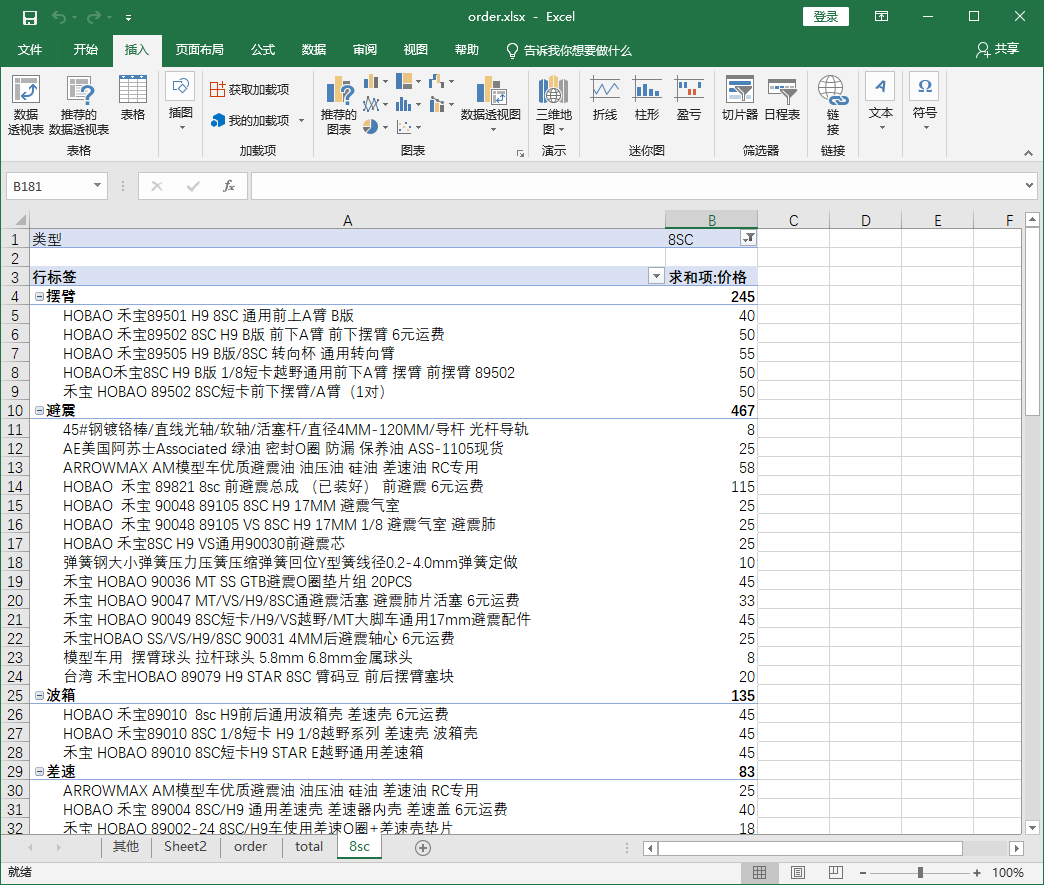Open the ribbon display options icon

pos(881,17)
